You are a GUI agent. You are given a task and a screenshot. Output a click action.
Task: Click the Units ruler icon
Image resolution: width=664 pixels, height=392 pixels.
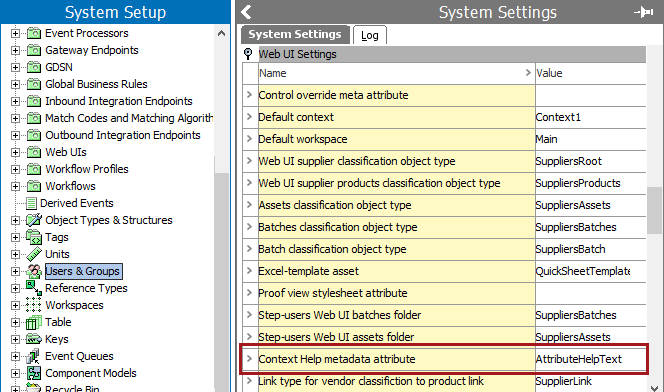pyautogui.click(x=34, y=254)
